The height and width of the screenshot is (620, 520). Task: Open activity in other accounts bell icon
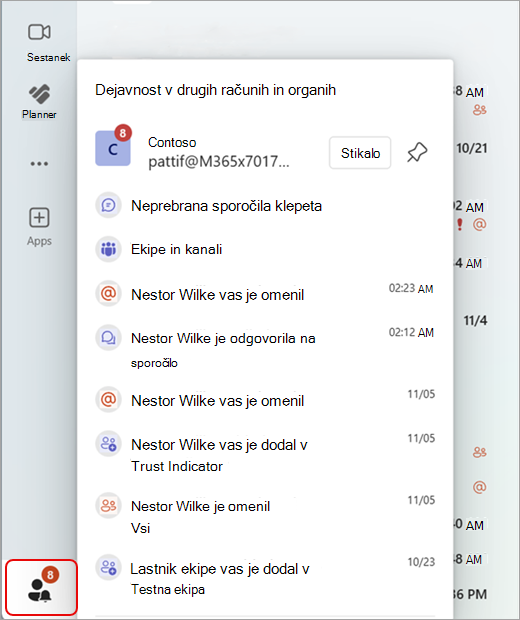41,588
